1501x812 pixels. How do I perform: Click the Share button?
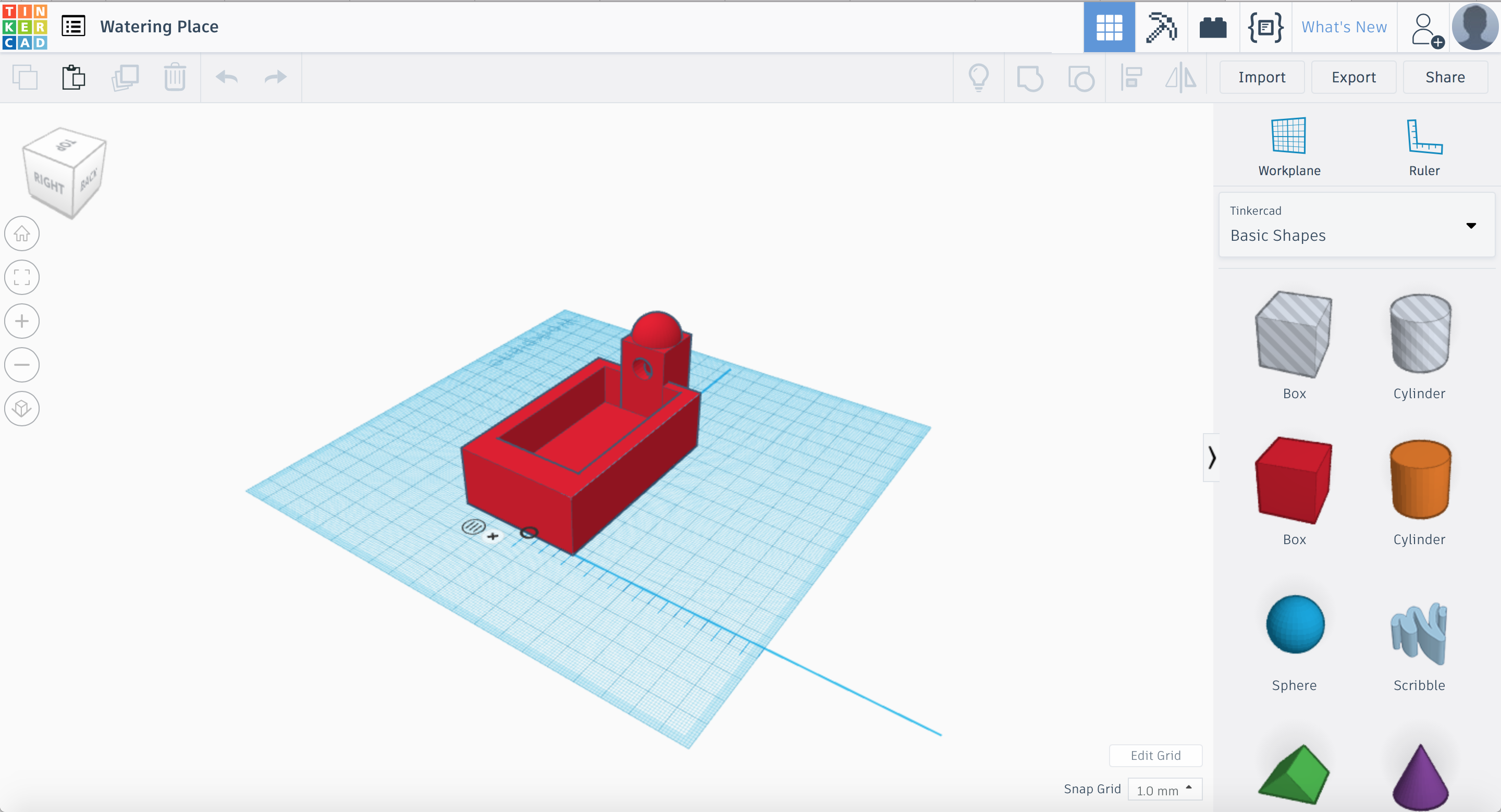(1445, 77)
